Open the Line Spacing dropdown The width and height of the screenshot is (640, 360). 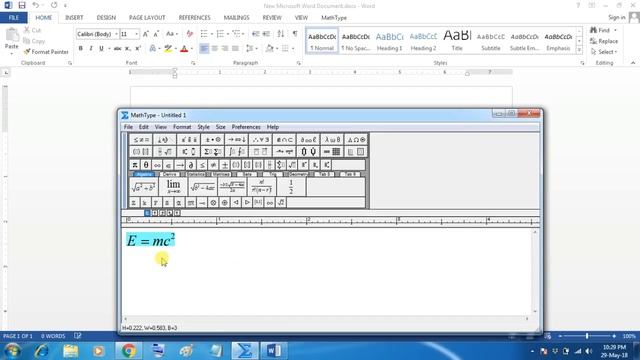coord(252,49)
